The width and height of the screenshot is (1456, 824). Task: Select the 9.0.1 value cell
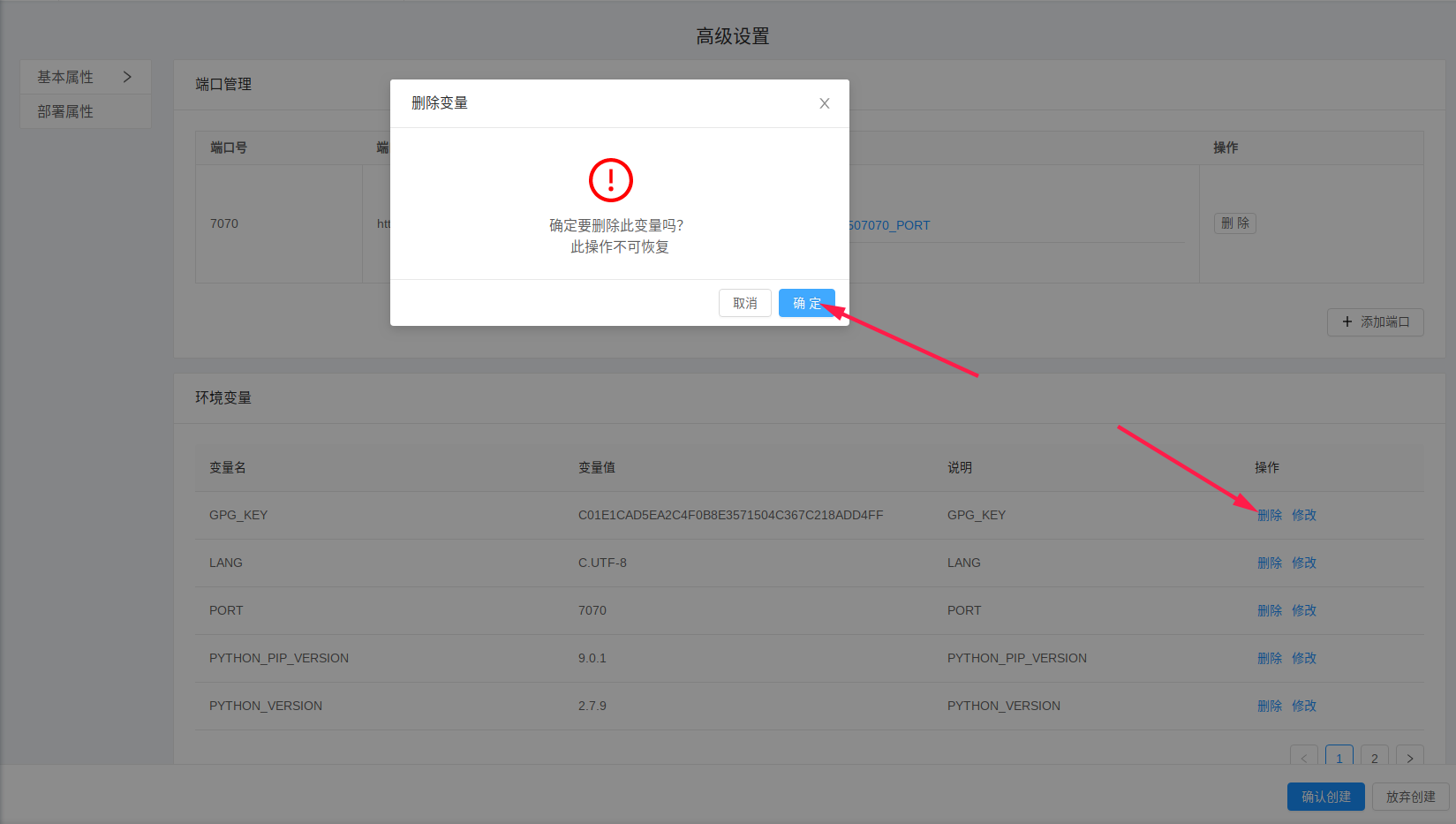pos(749,658)
